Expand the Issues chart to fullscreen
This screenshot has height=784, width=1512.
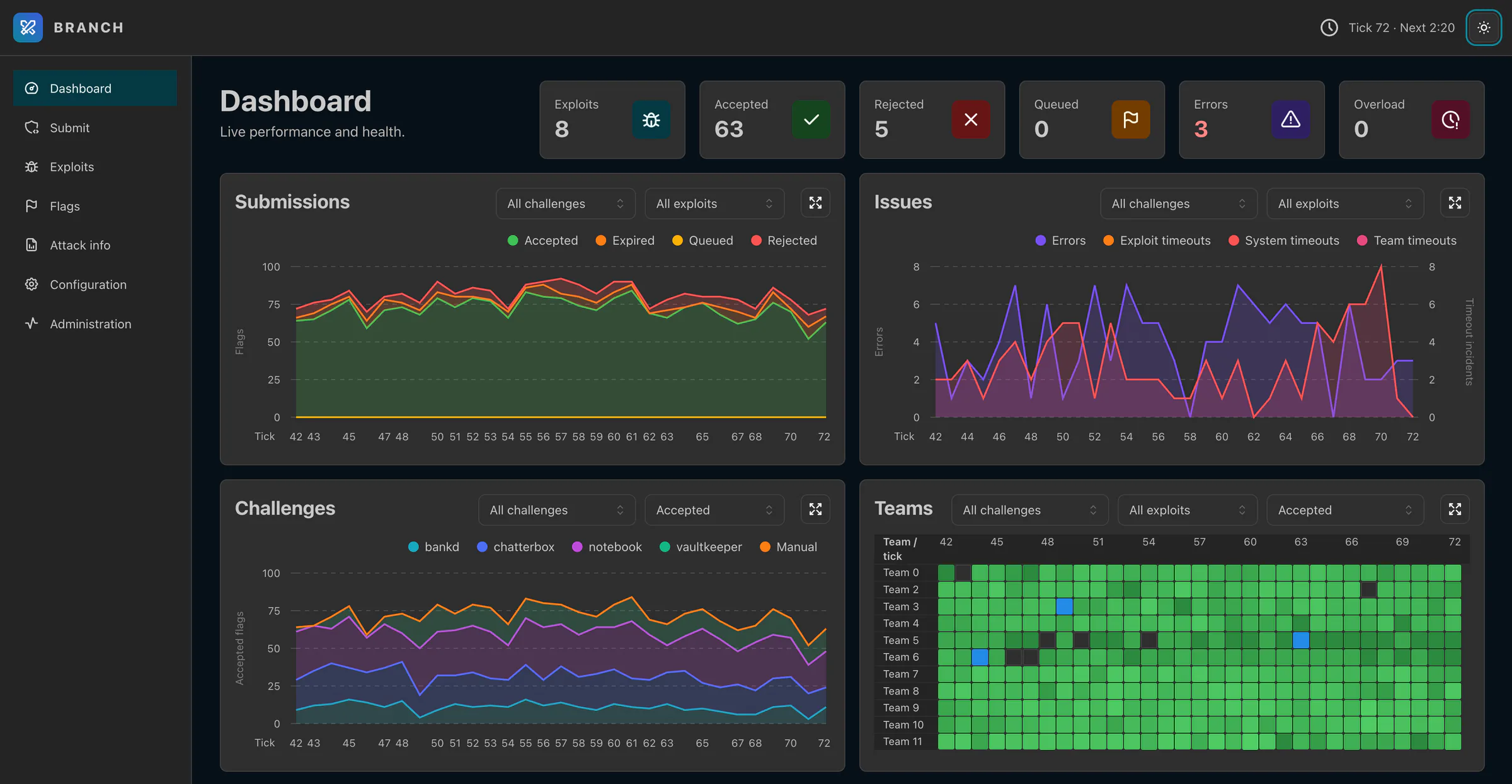tap(1455, 203)
